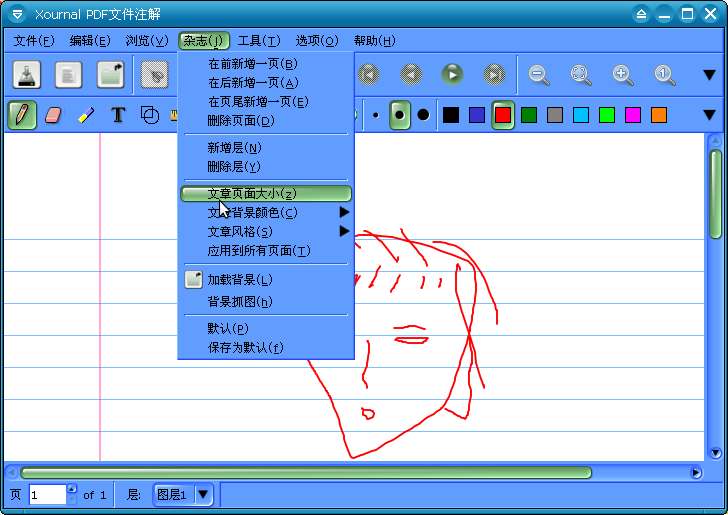Select the Highlighter tool
This screenshot has height=515, width=728.
(x=86, y=115)
